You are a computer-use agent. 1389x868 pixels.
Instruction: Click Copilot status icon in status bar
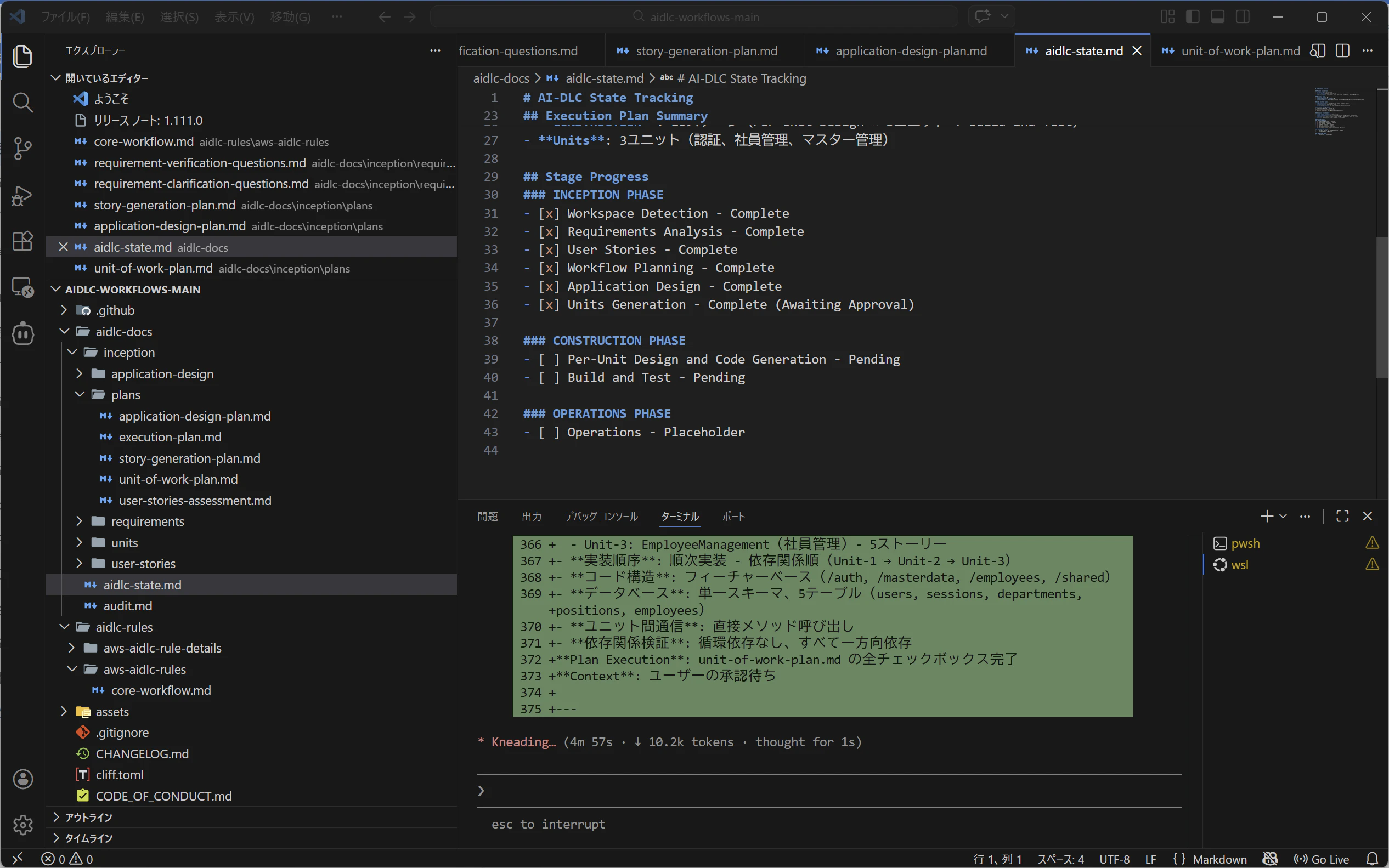pos(1269,859)
